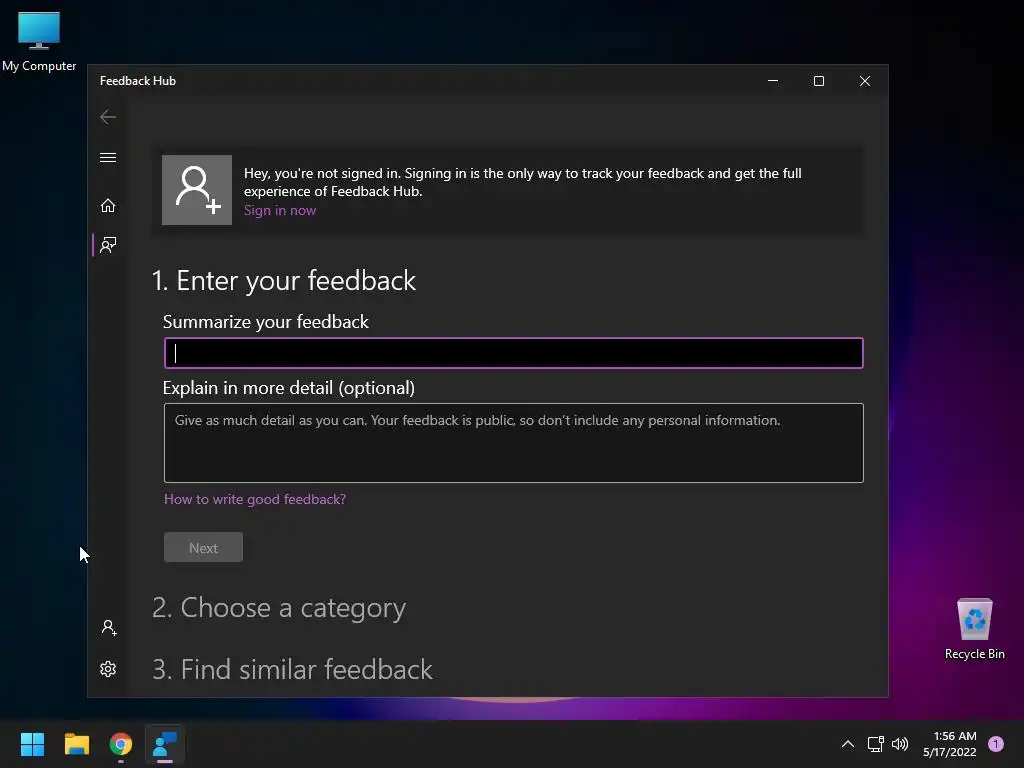Image resolution: width=1024 pixels, height=768 pixels.
Task: Open the Windows Start menu
Action: [32, 744]
